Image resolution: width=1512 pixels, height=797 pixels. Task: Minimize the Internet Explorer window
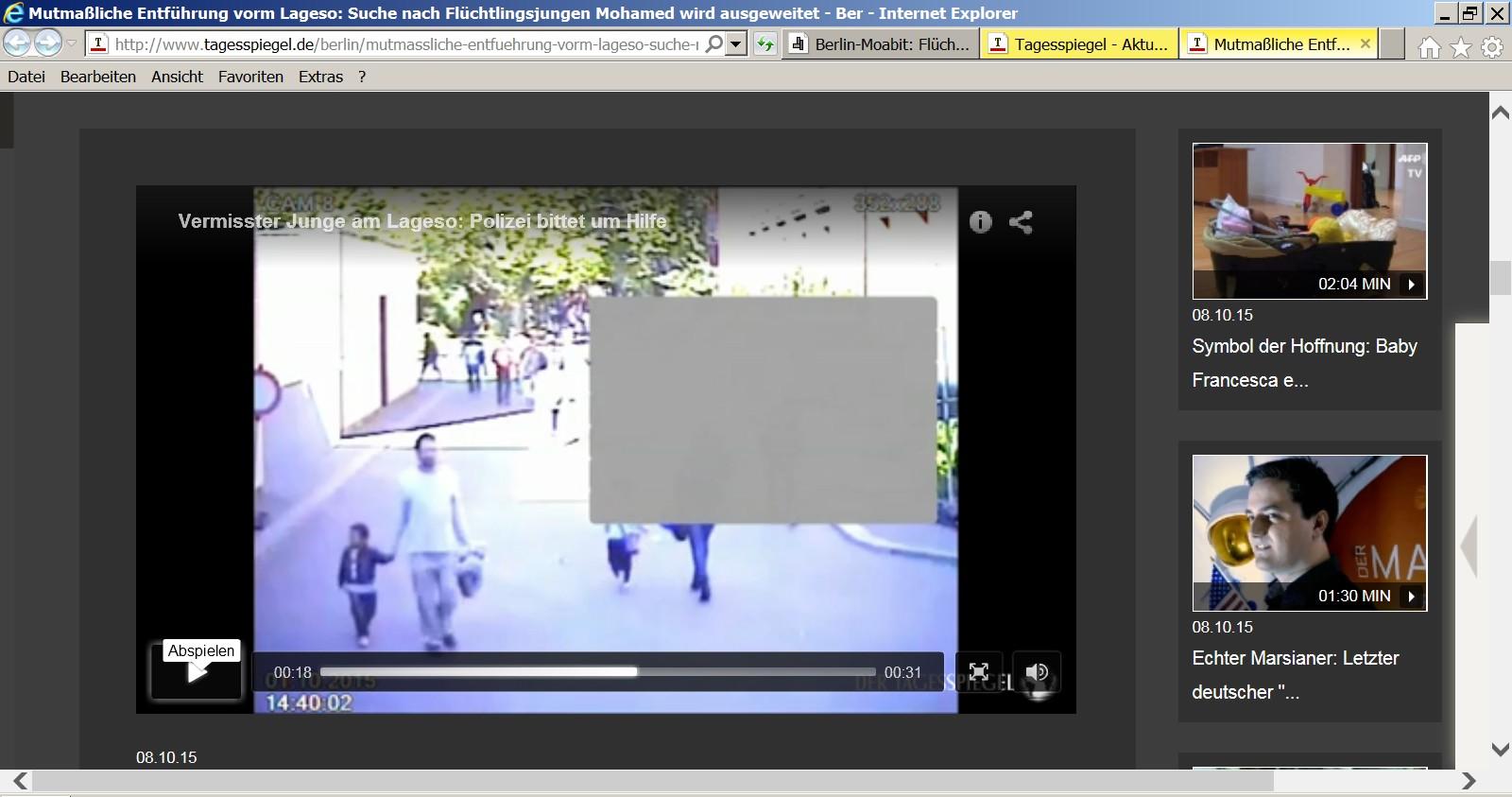click(1445, 13)
